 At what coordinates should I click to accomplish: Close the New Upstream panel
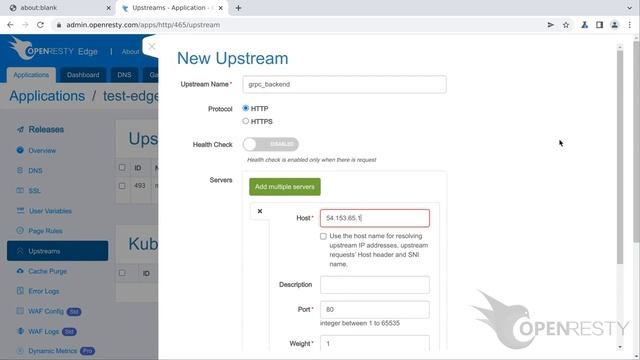pos(151,47)
